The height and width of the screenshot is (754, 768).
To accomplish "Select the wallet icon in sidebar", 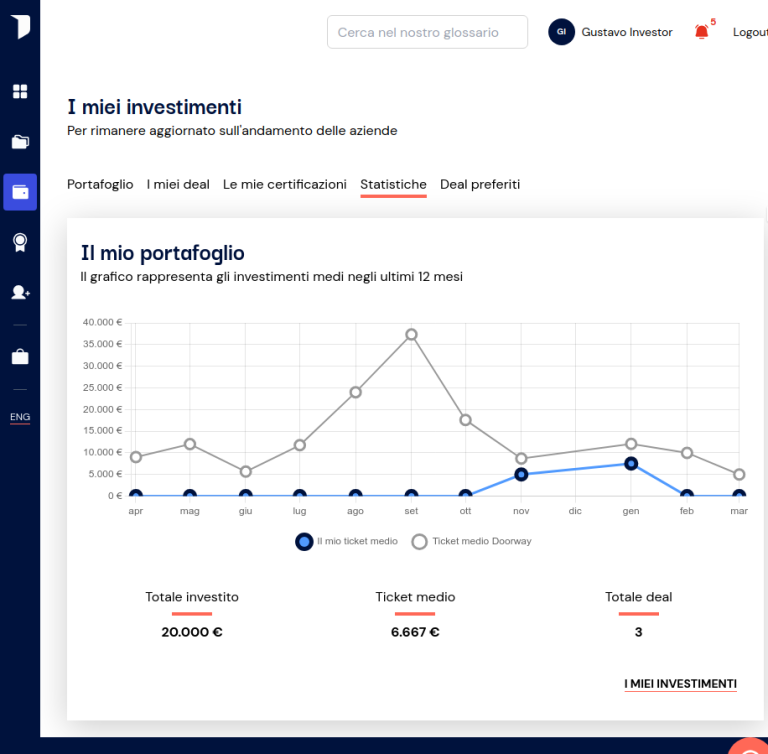I will click(x=20, y=192).
